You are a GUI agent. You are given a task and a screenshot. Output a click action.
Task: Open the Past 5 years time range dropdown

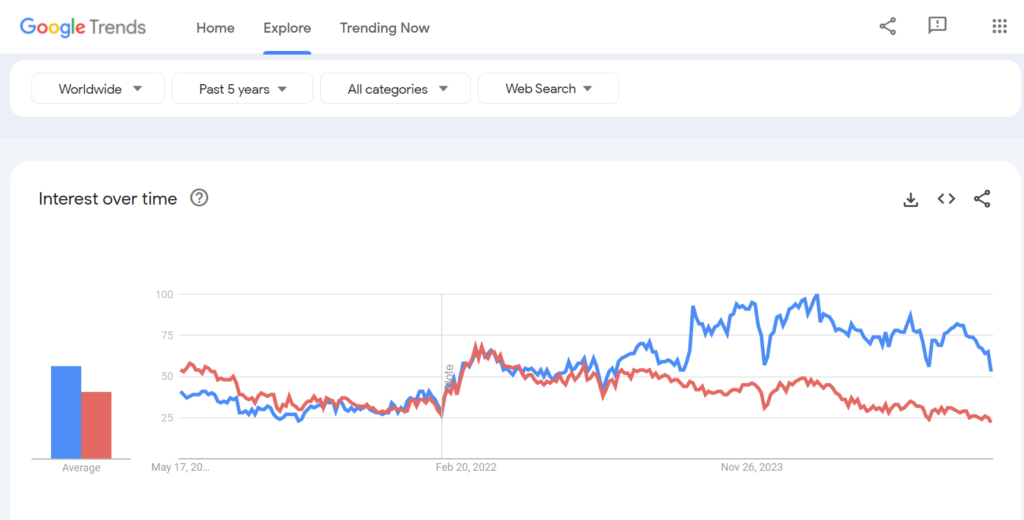click(x=242, y=89)
